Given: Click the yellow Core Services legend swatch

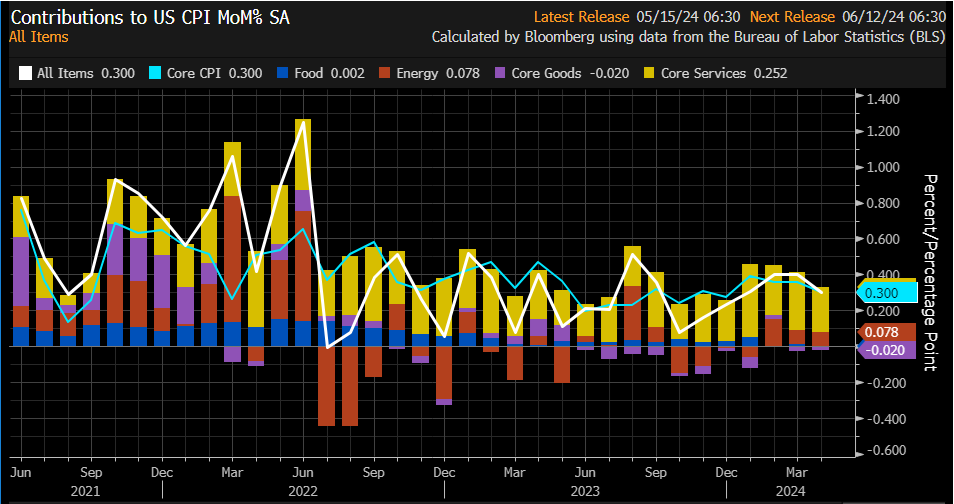Looking at the screenshot, I should coord(650,73).
